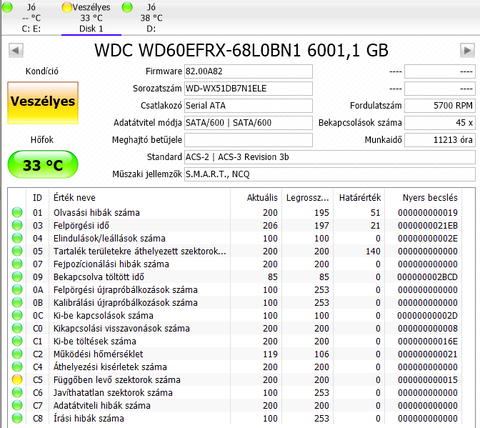
Task: Click current value 119 for temperature
Action: tap(270, 354)
